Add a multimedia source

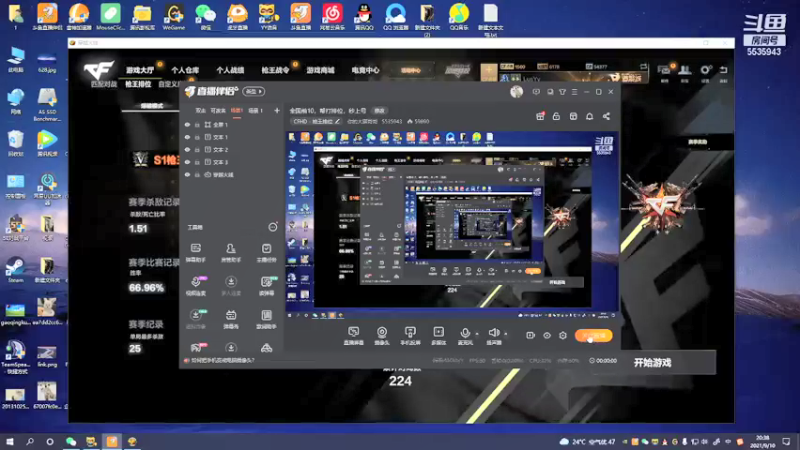[x=438, y=336]
